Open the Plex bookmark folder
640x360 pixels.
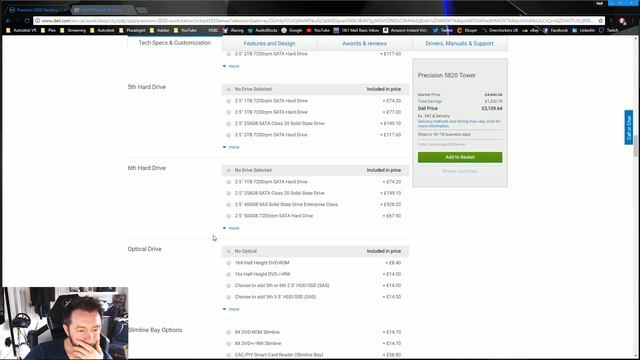pyautogui.click(x=48, y=30)
